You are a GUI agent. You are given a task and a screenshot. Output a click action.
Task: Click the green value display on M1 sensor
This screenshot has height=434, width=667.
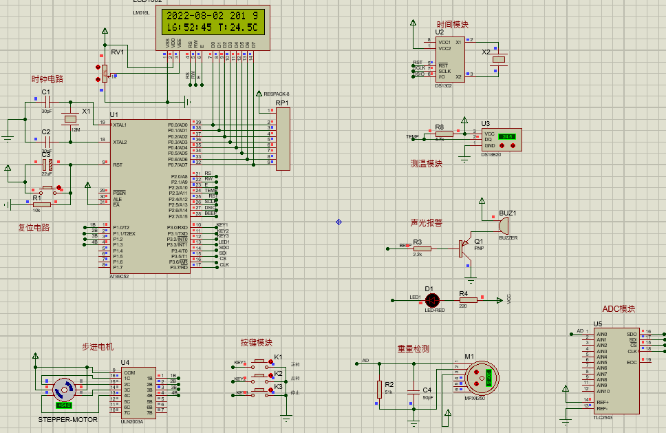[489, 377]
